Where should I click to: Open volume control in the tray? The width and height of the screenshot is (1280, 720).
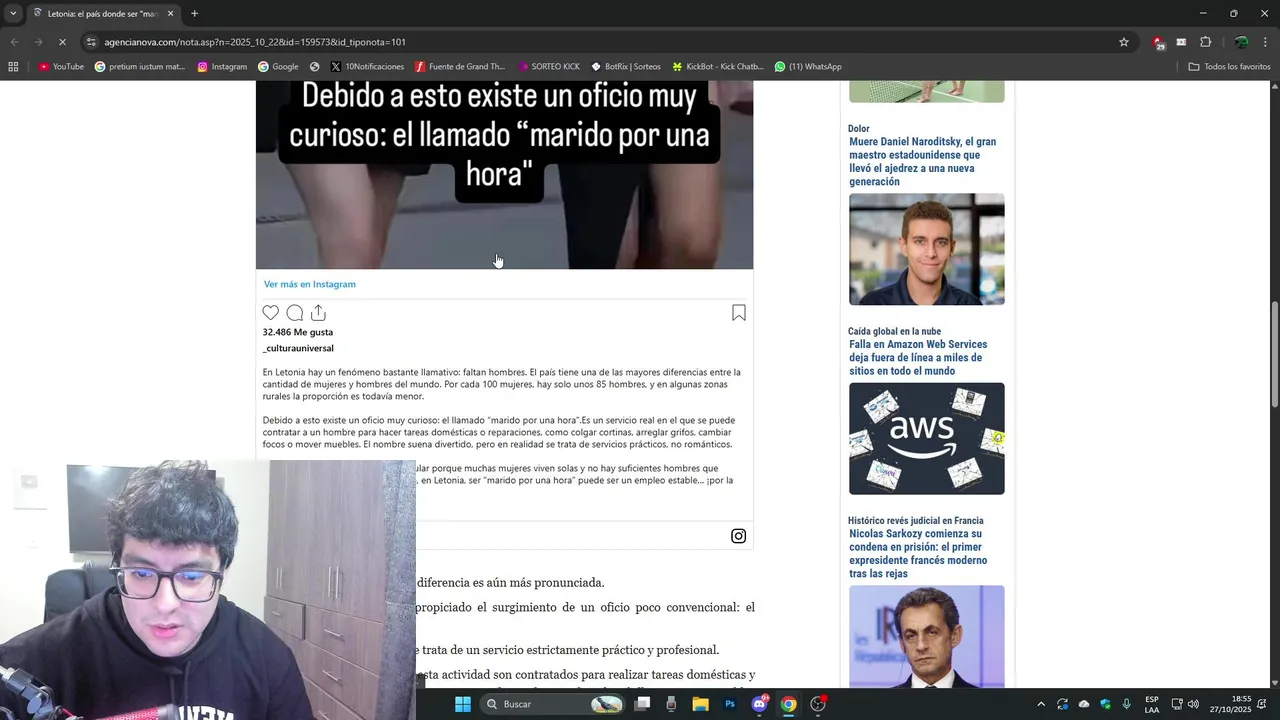[x=1193, y=704]
